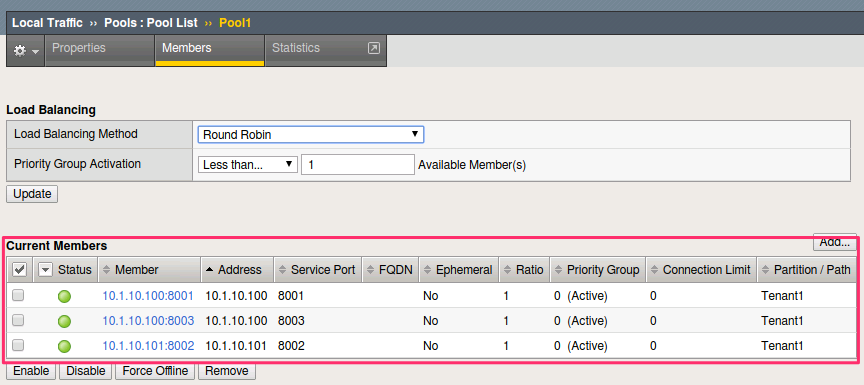Click the Remove button
The width and height of the screenshot is (864, 385).
tap(226, 371)
